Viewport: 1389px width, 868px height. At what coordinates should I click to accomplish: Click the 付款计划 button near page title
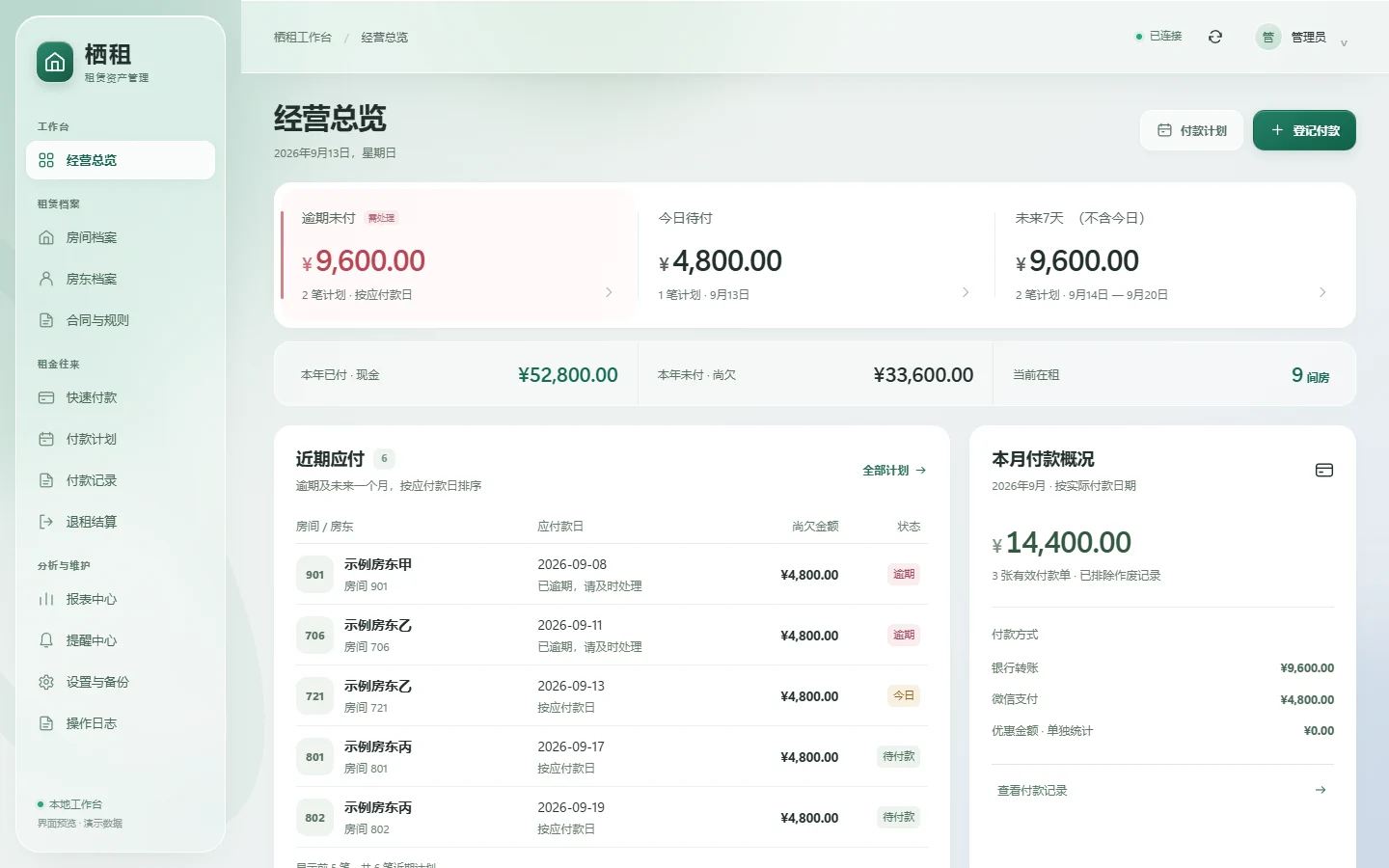coord(1192,130)
